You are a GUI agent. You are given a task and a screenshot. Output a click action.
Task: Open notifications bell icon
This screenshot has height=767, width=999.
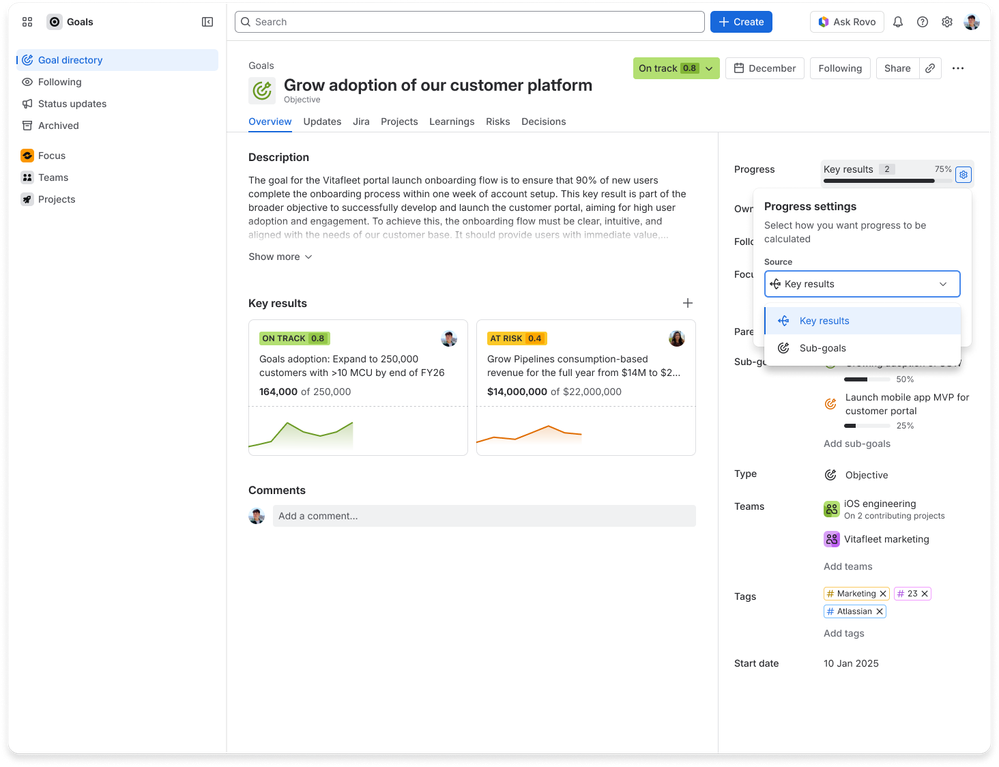[x=898, y=22]
